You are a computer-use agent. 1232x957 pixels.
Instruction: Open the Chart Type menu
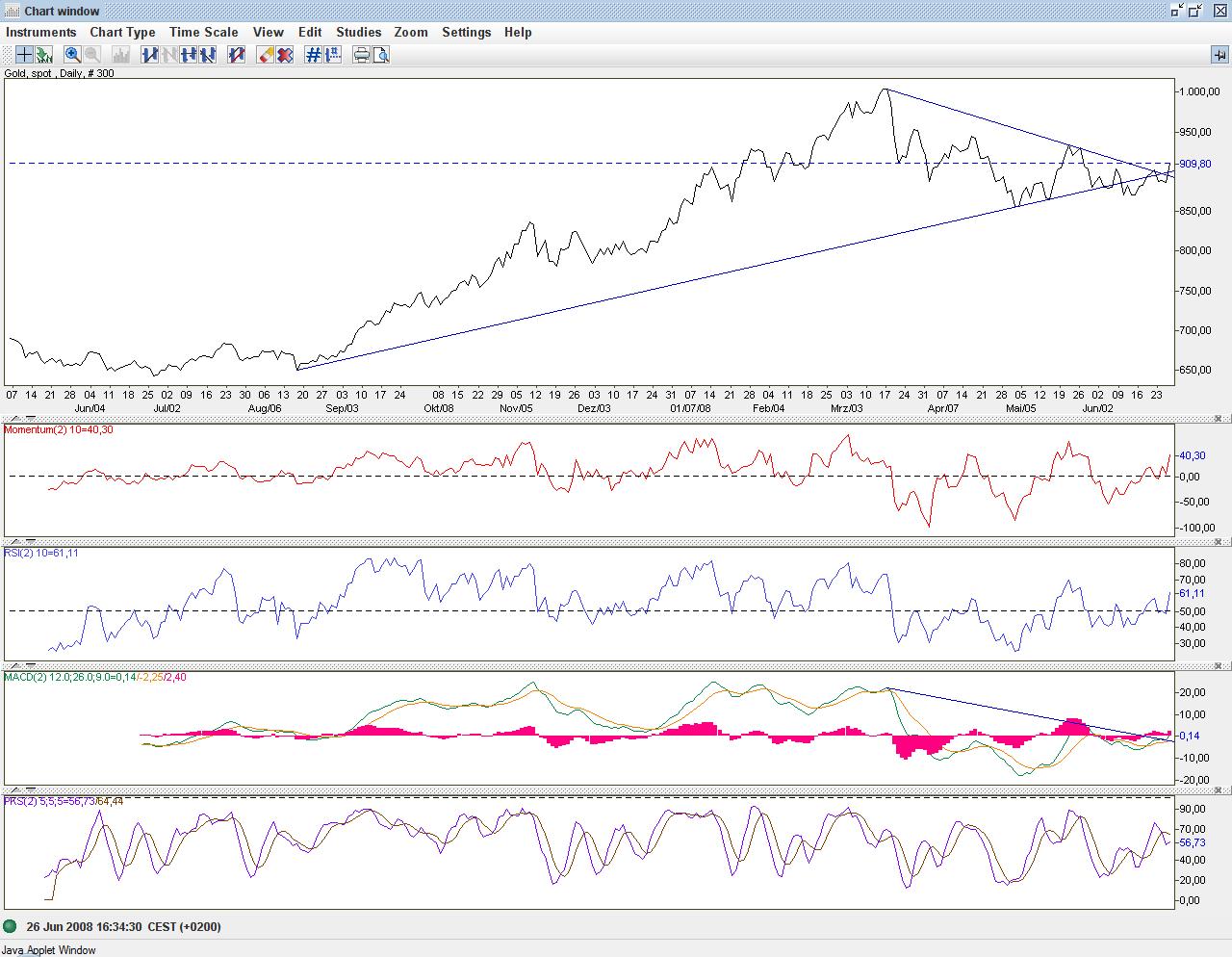122,32
